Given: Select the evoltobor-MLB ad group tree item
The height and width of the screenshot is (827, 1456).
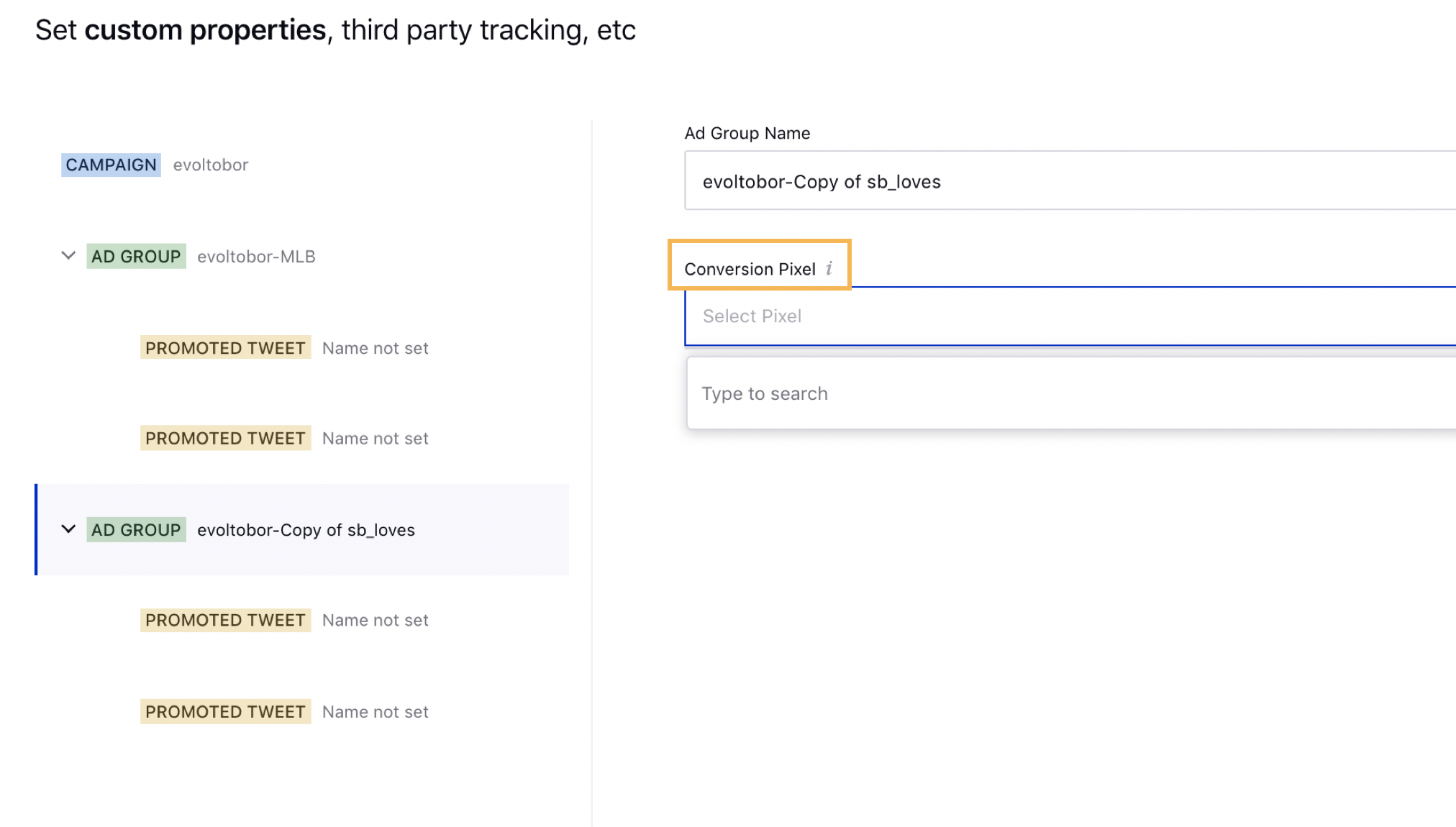Looking at the screenshot, I should 255,256.
